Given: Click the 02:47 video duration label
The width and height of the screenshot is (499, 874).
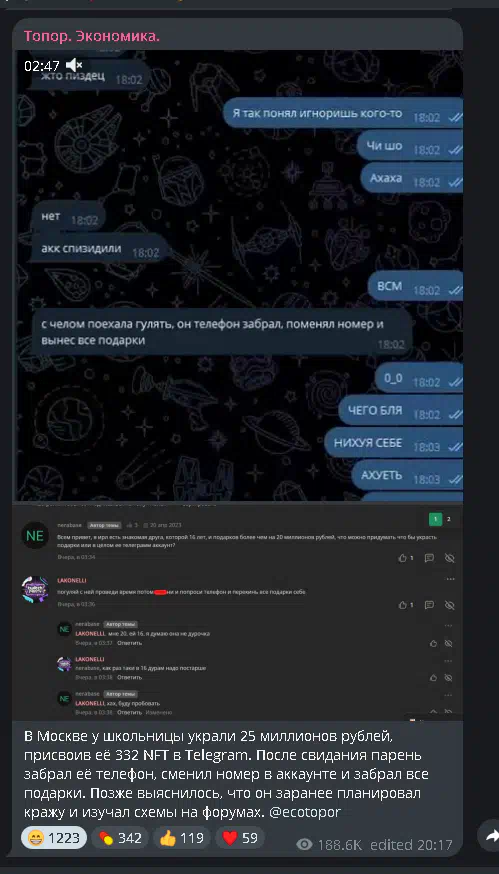Looking at the screenshot, I should click(x=42, y=66).
